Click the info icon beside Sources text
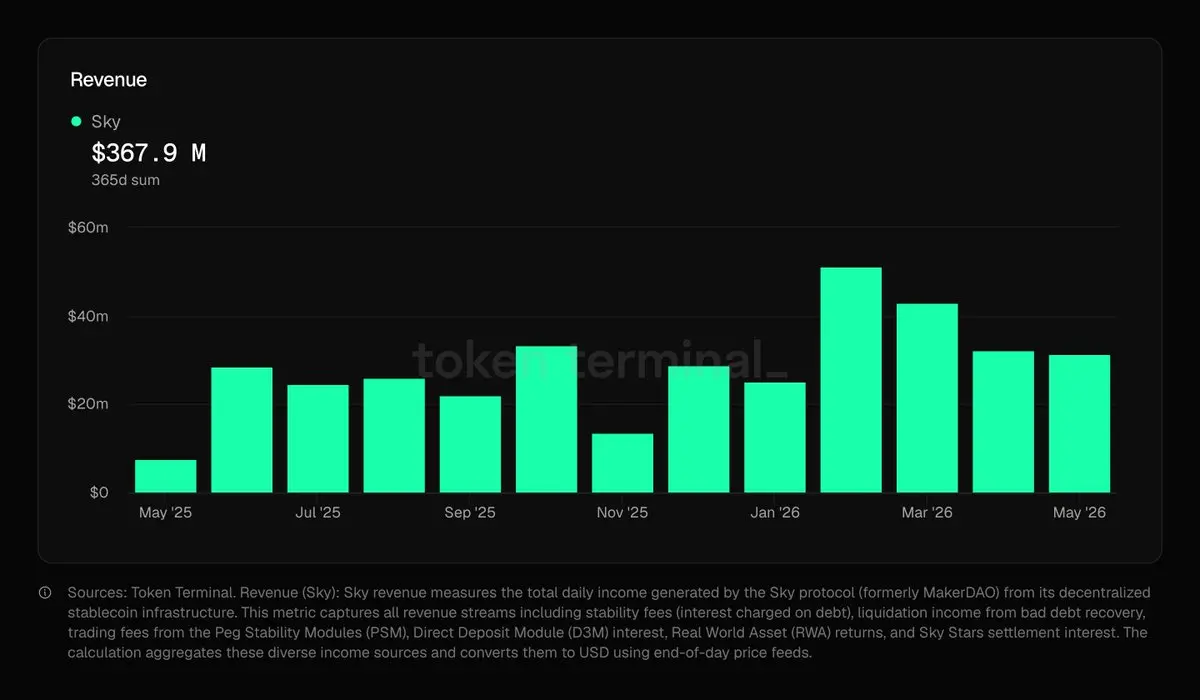1200x700 pixels. pyautogui.click(x=45, y=593)
